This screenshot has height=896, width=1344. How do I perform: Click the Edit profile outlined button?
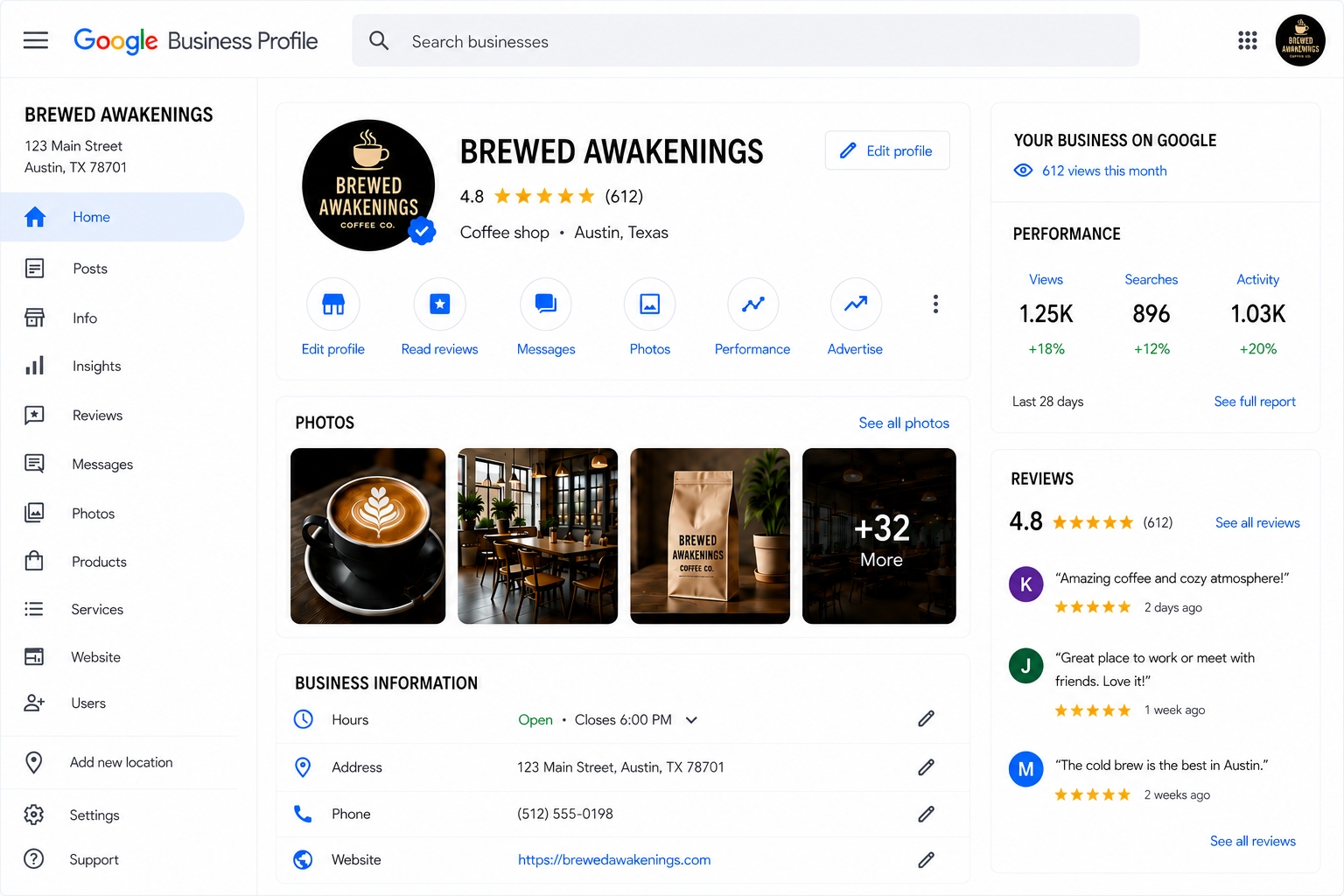[x=887, y=150]
